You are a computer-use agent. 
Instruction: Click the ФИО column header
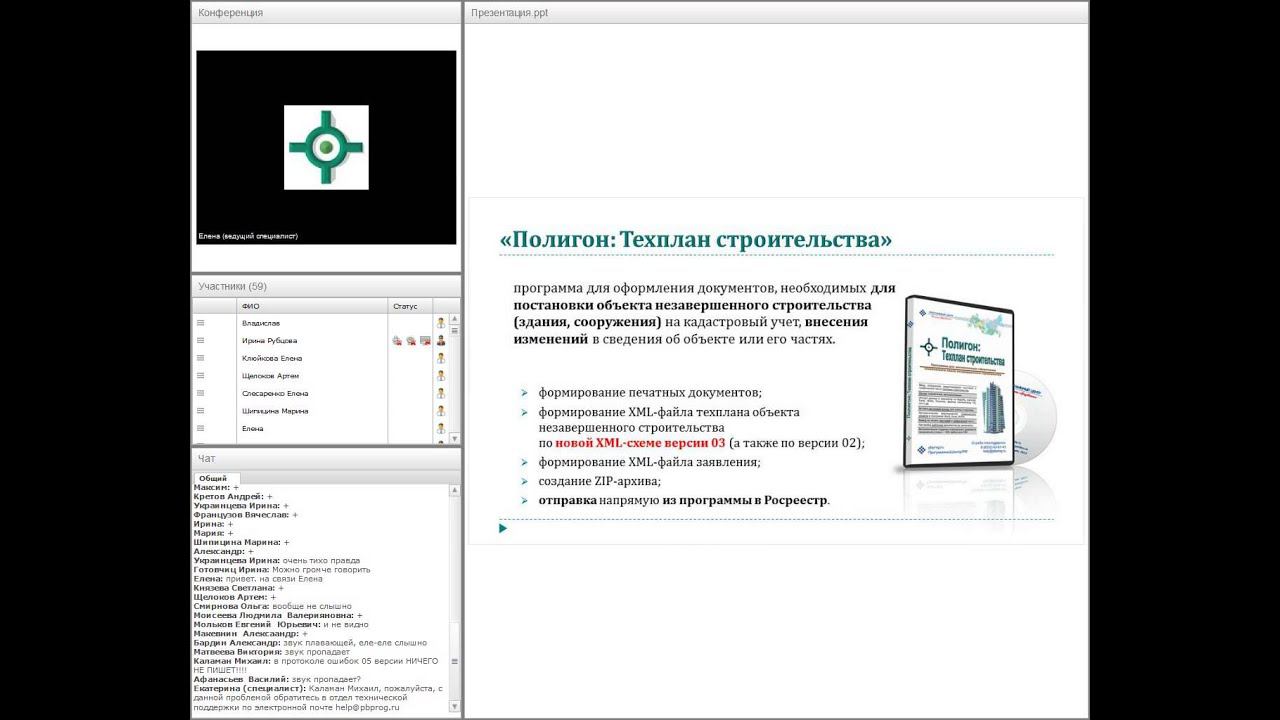point(312,306)
